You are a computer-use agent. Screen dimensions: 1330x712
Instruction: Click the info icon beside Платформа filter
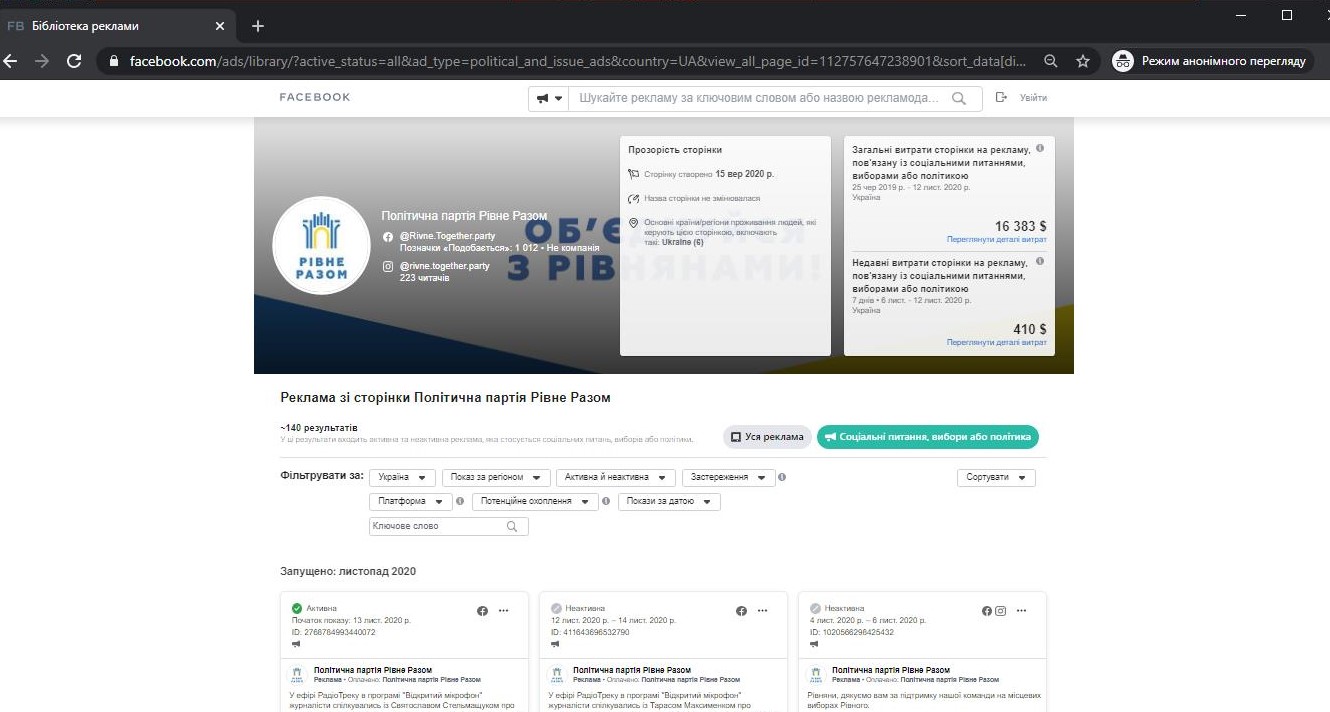point(460,501)
